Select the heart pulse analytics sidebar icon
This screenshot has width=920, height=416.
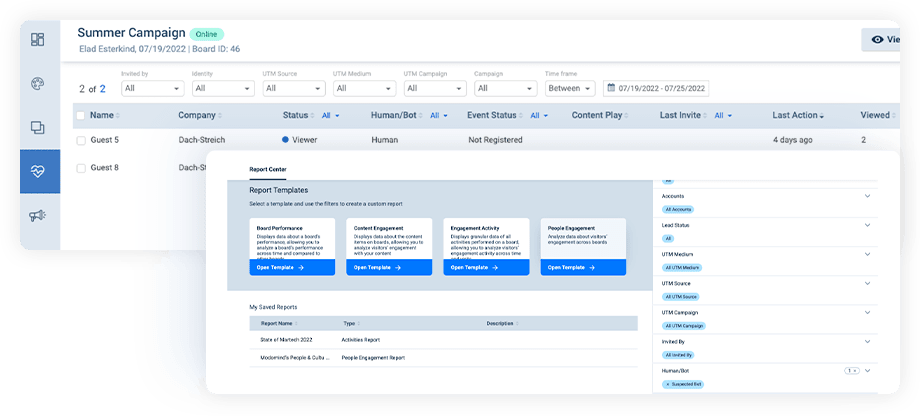coord(38,171)
